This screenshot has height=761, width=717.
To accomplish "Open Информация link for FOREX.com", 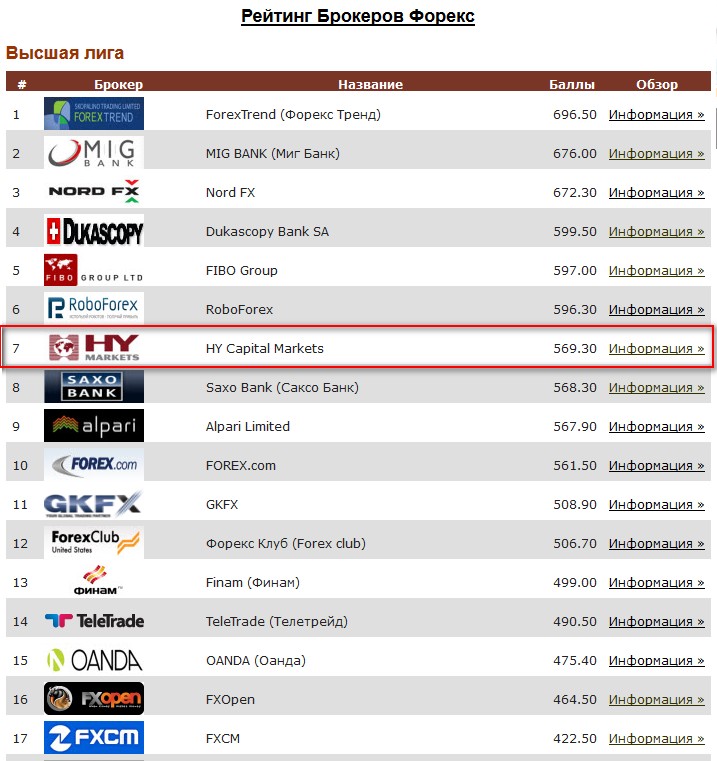I will click(656, 465).
